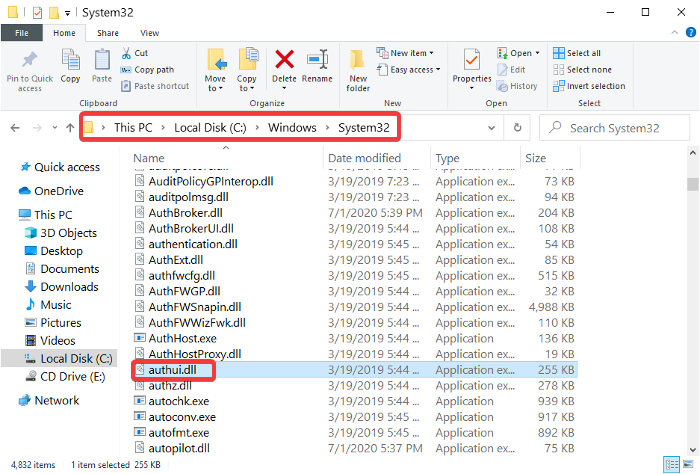Viewport: 700px width, 474px height.
Task: Open the New item dropdown
Action: [405, 53]
